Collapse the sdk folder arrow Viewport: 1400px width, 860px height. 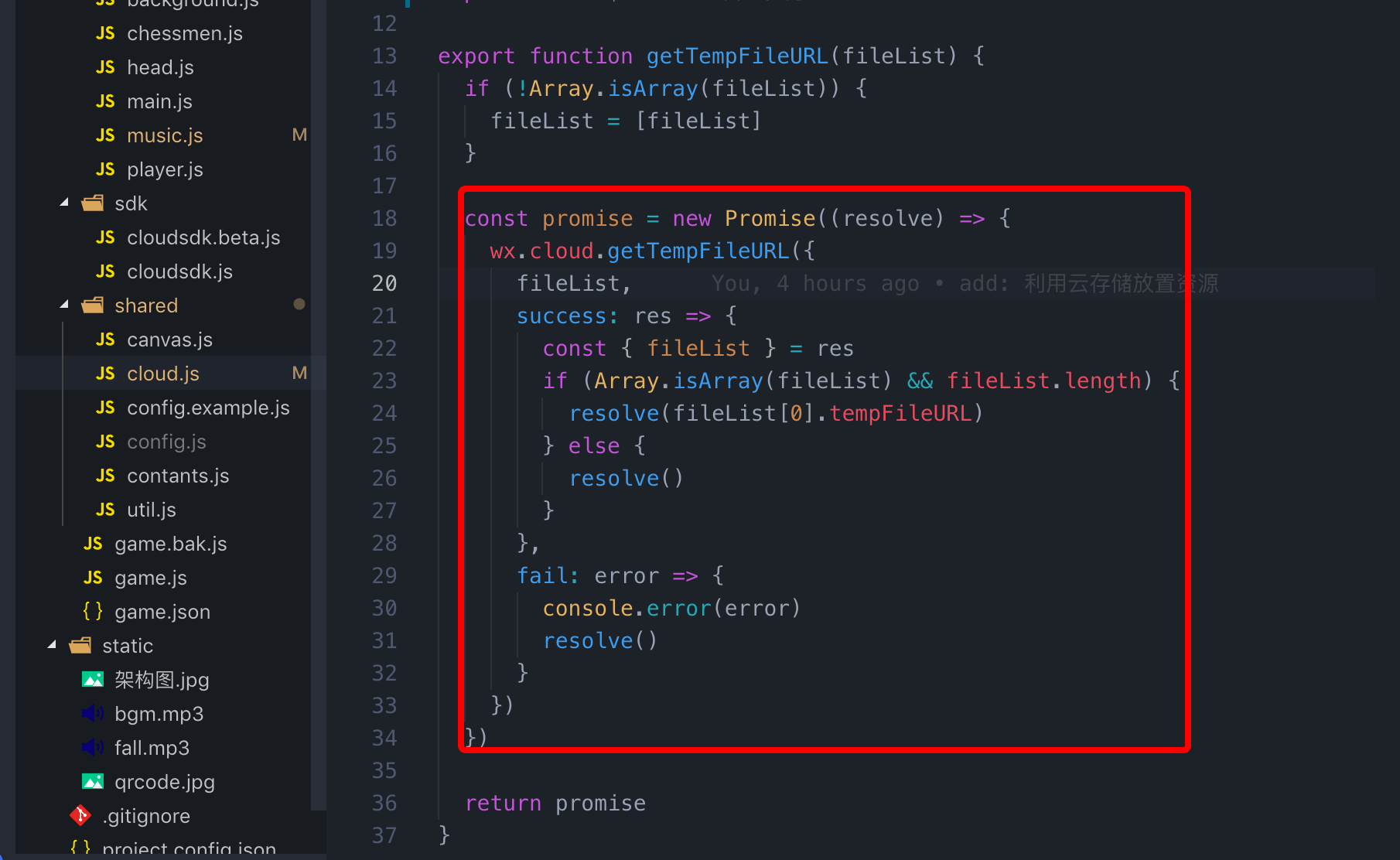pos(64,203)
